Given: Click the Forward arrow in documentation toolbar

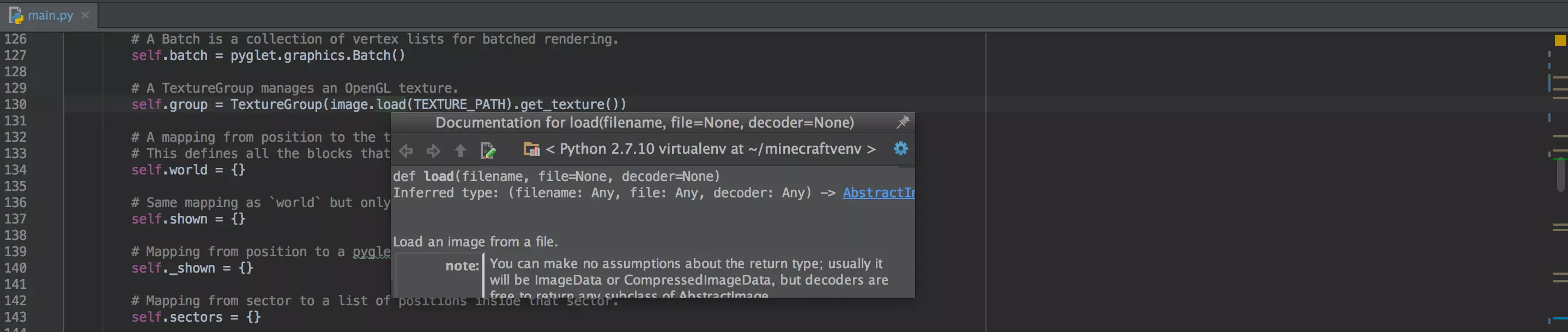Looking at the screenshot, I should coord(433,150).
